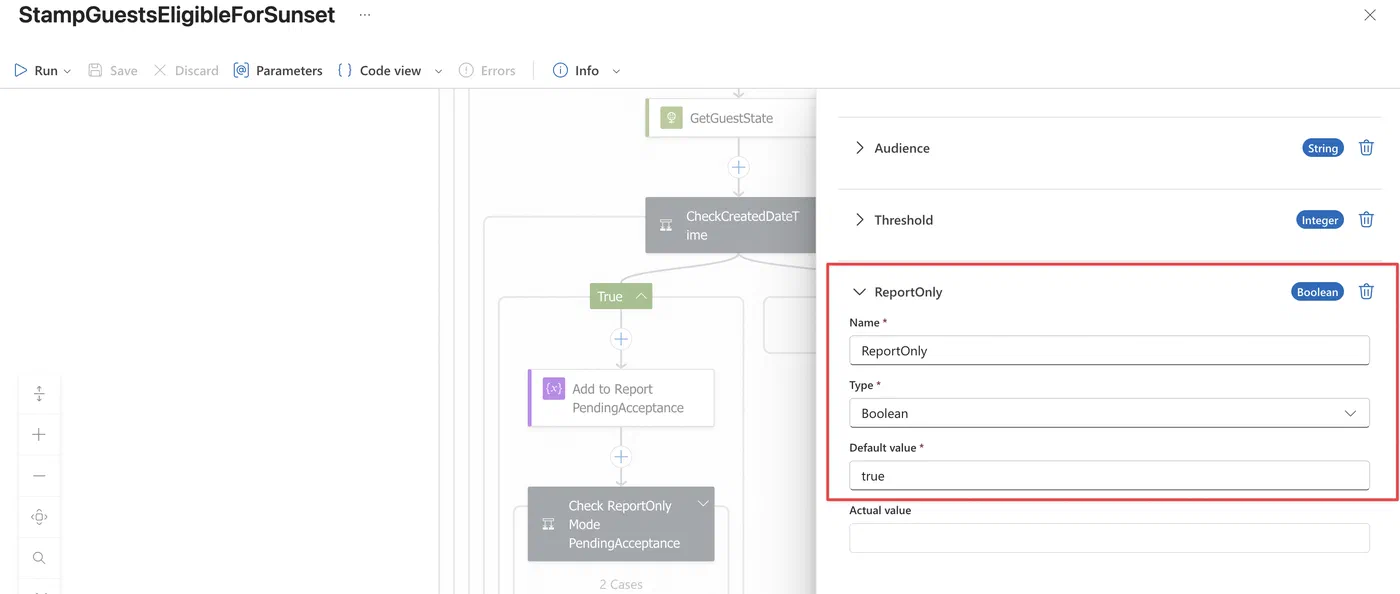Collapse the ReportOnly parameter section
Screen dimensions: 1400x594
click(859, 292)
